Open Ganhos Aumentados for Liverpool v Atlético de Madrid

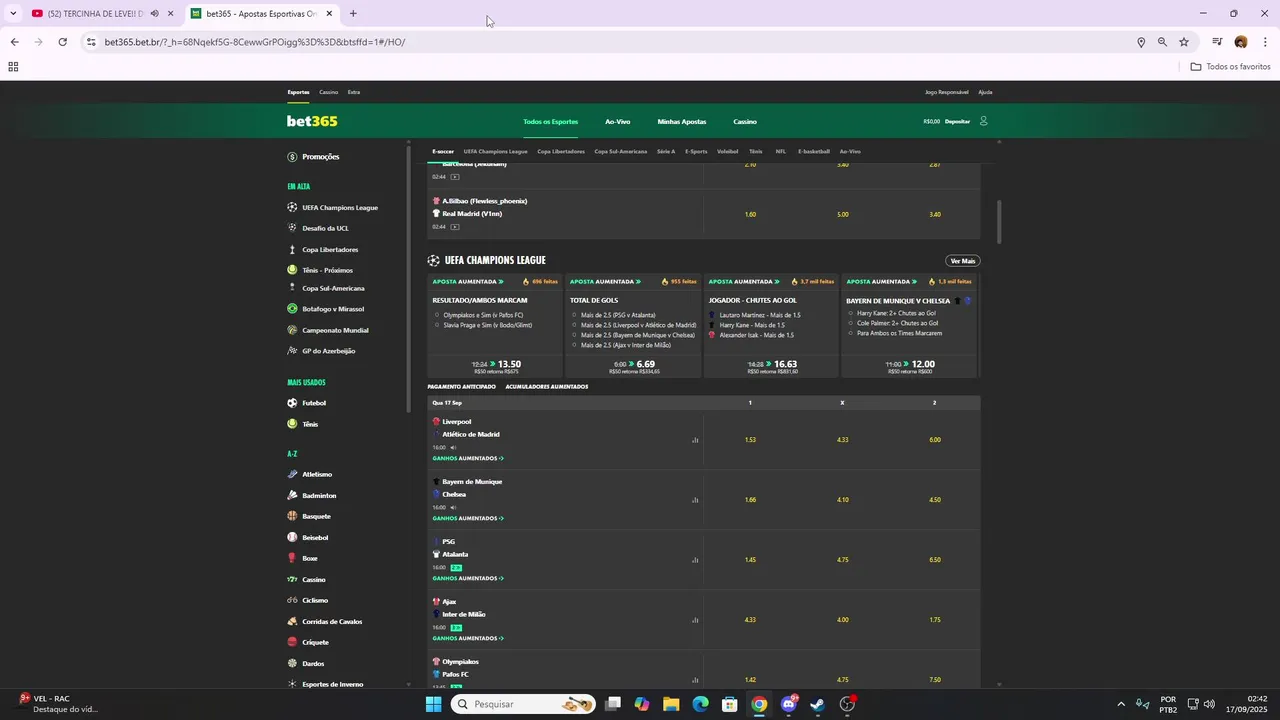[x=468, y=458]
